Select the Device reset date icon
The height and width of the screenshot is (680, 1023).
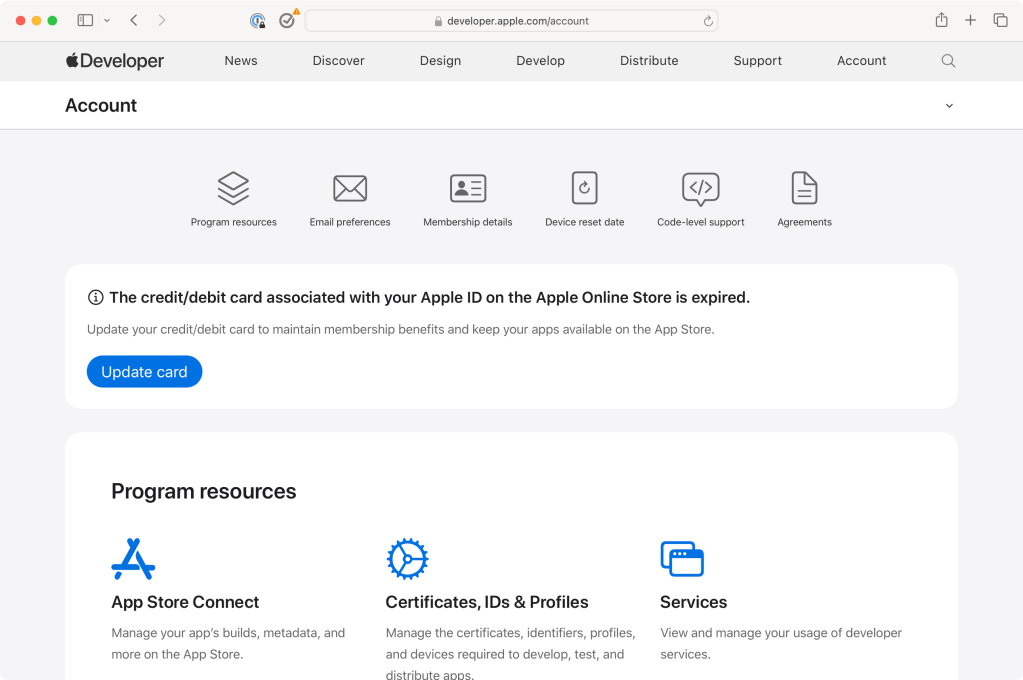point(584,187)
